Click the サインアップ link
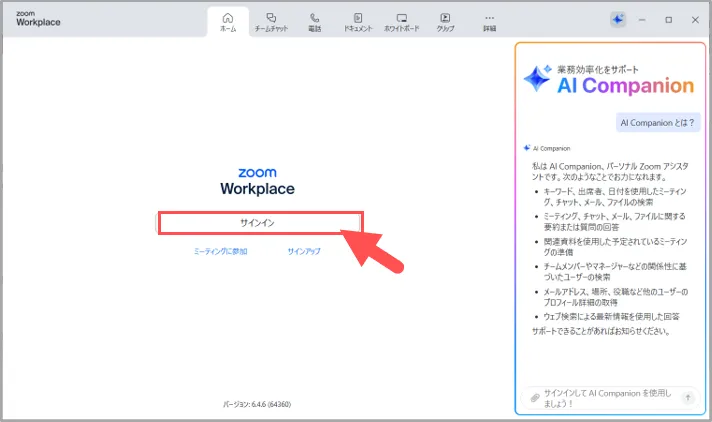This screenshot has height=422, width=712. point(304,251)
